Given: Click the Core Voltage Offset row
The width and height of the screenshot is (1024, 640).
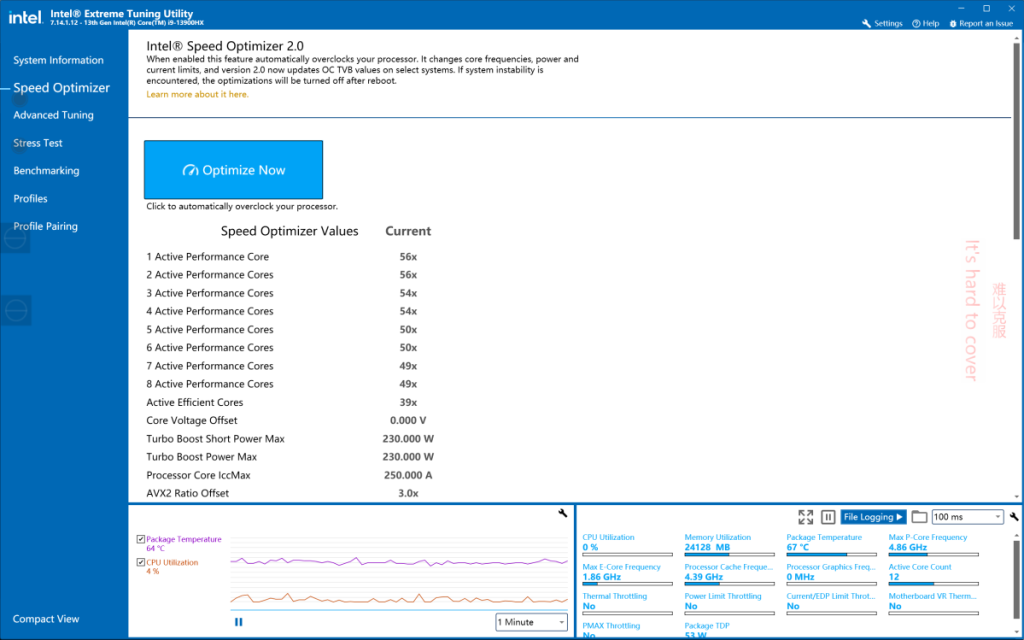Looking at the screenshot, I should (x=290, y=421).
